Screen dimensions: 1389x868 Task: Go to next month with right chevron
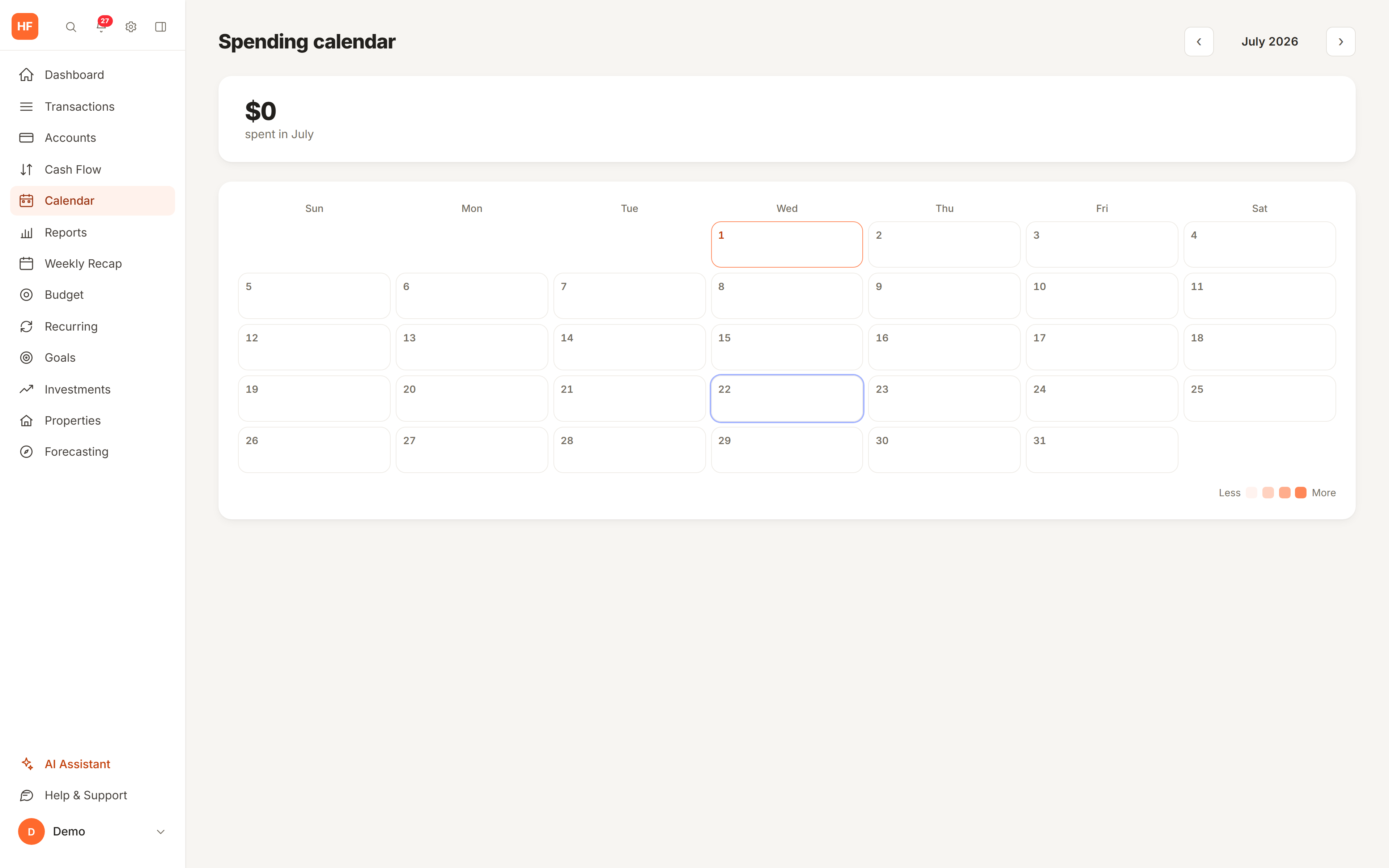(x=1341, y=41)
